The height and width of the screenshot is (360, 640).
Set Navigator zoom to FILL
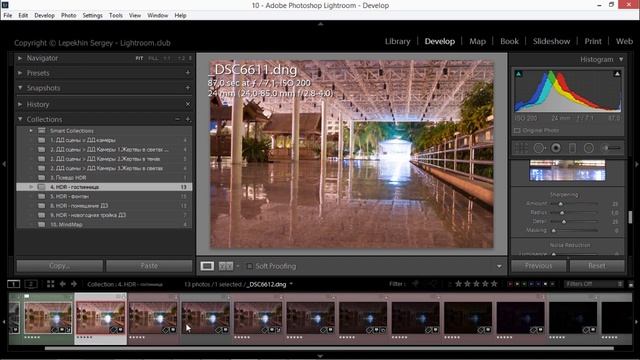coord(153,58)
